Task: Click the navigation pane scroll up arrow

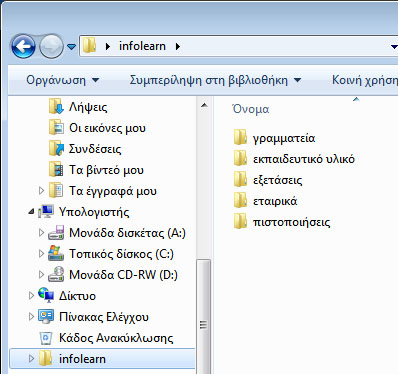Action: point(204,106)
